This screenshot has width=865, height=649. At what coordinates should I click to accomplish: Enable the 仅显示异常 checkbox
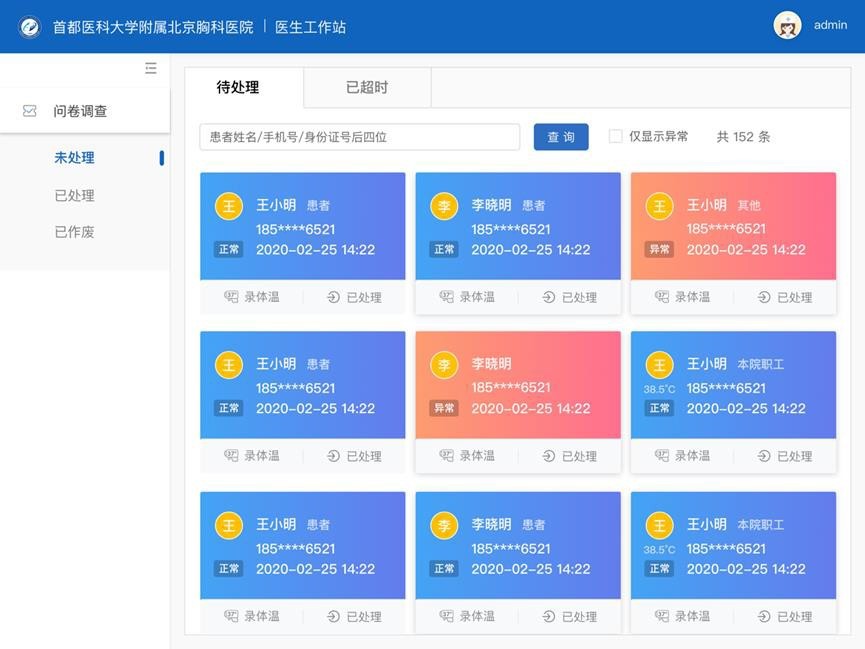(x=616, y=136)
